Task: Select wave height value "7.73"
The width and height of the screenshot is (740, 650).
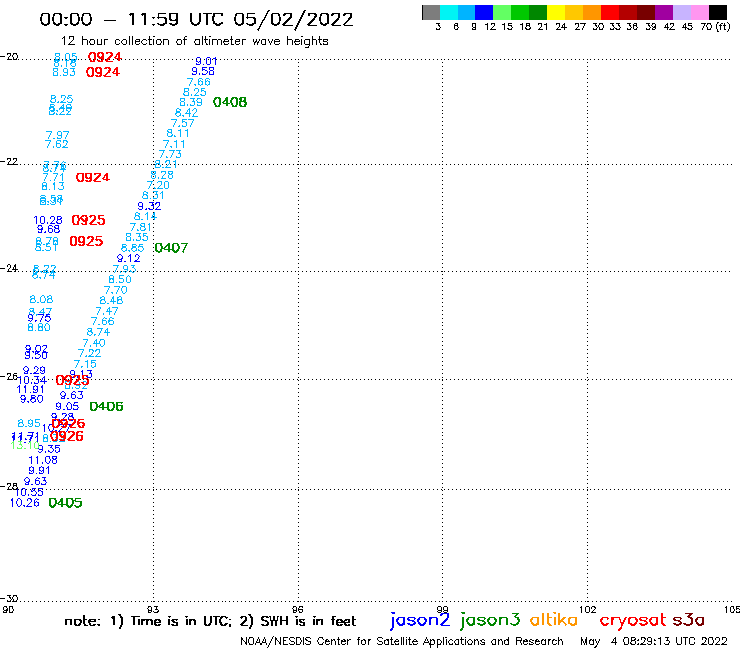Action: (170, 154)
